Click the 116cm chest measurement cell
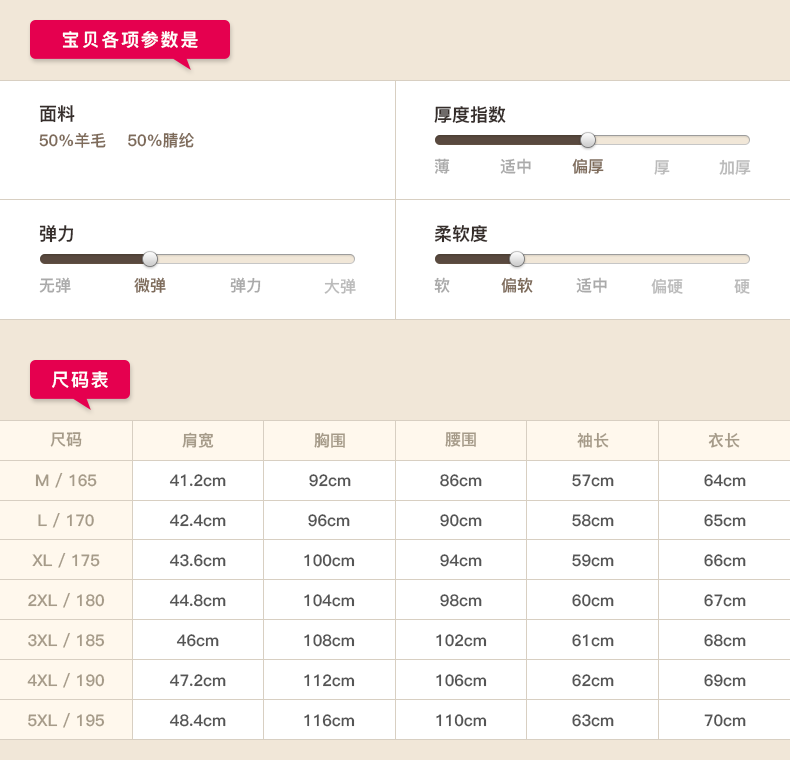Viewport: 790px width, 760px height. coord(329,720)
